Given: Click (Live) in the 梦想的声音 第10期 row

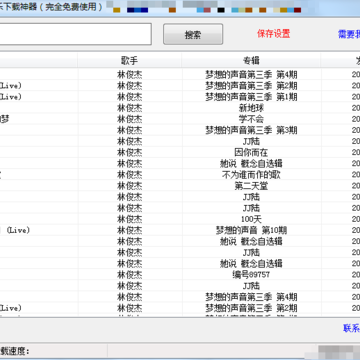Looking at the screenshot, I should point(18,230).
